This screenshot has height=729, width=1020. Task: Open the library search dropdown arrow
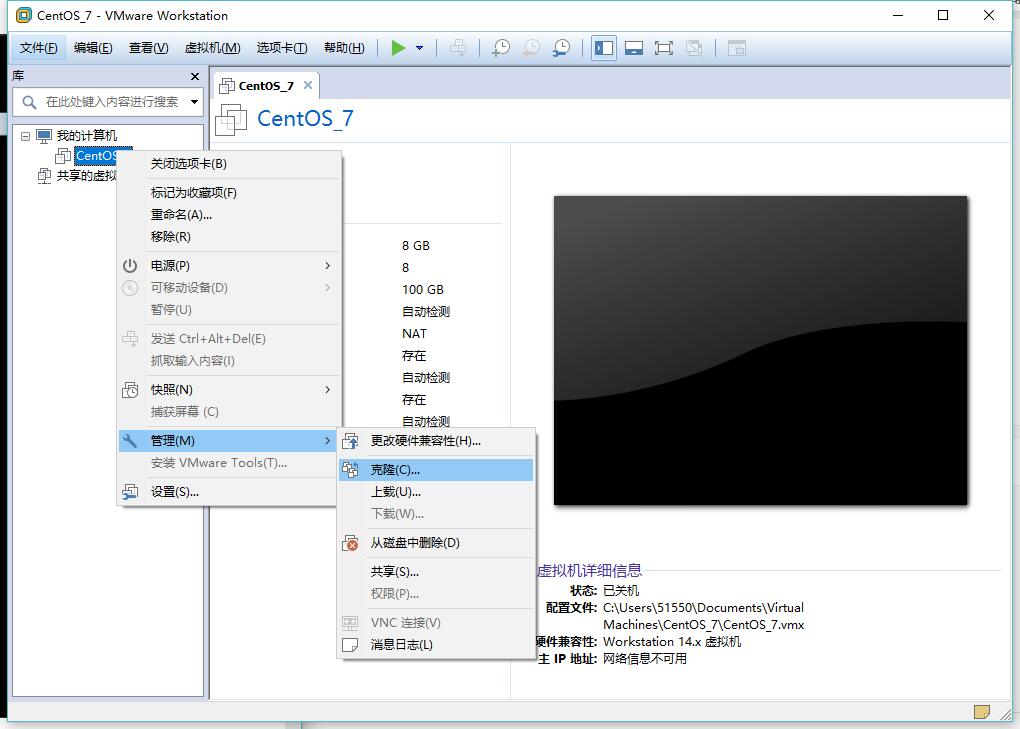(x=194, y=101)
